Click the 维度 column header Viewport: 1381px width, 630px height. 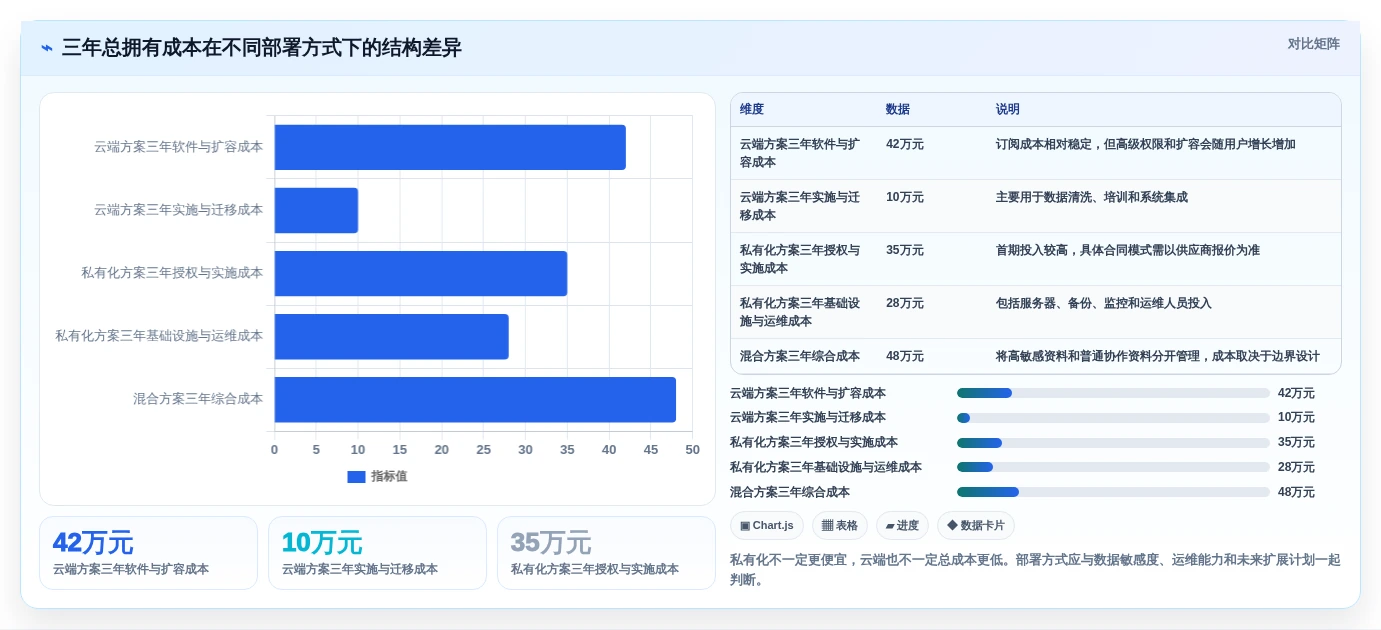pos(752,110)
